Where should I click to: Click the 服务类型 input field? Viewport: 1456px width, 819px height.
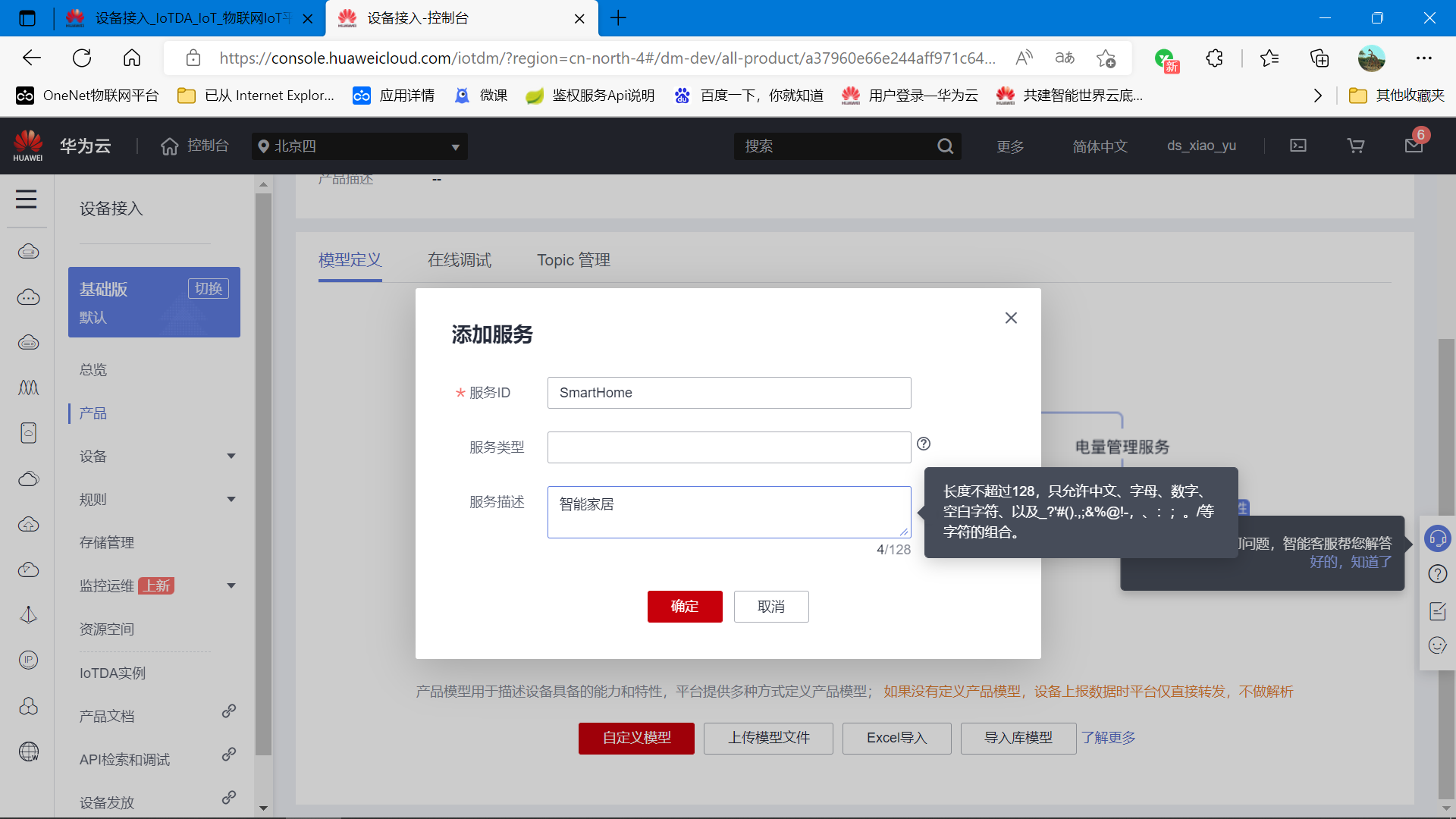[729, 447]
